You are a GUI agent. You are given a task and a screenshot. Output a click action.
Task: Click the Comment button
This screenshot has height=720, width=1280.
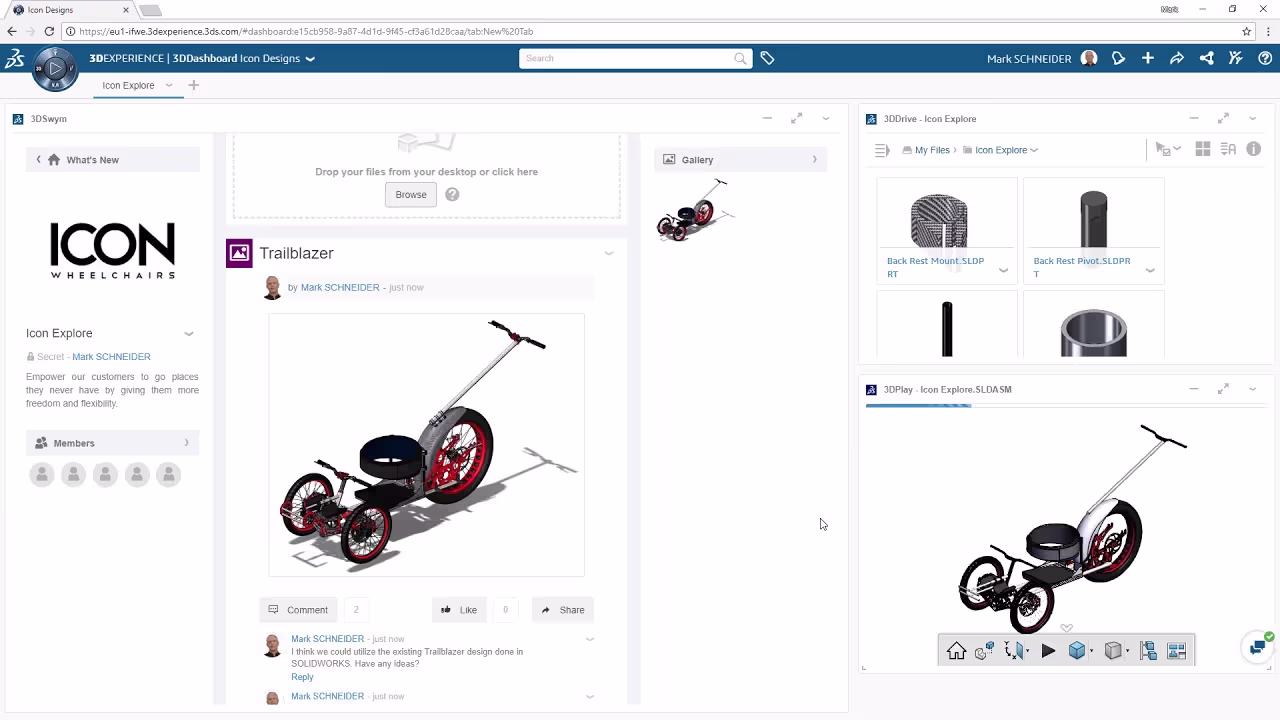298,610
